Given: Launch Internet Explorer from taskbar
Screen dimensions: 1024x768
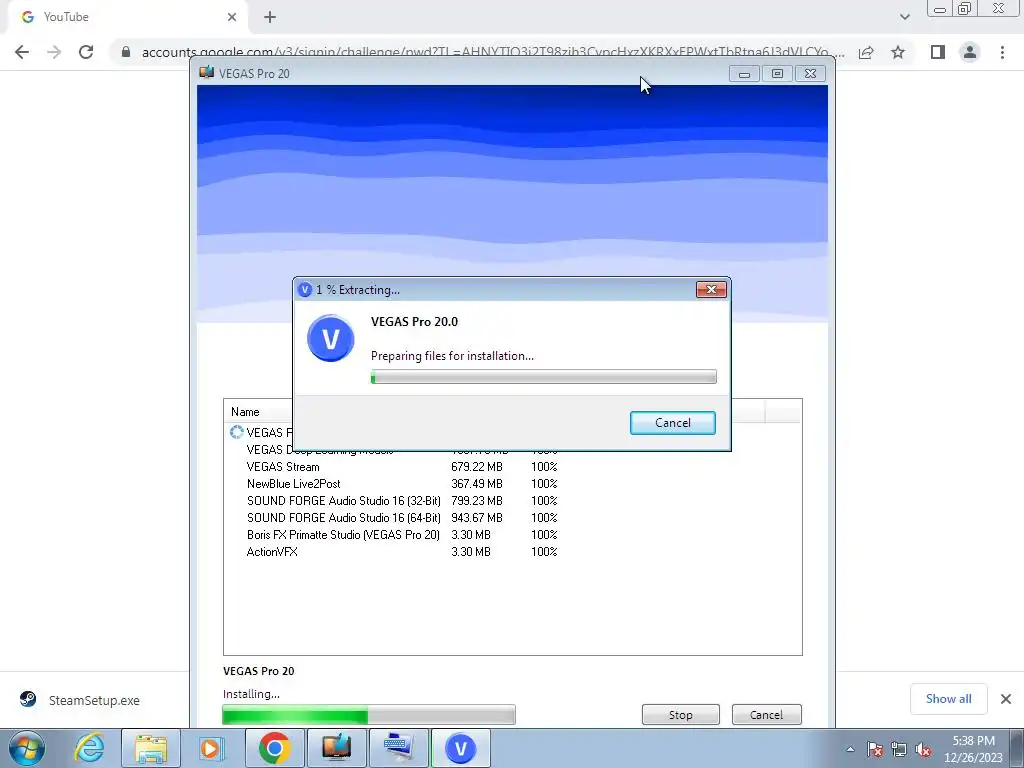Looking at the screenshot, I should (x=89, y=748).
